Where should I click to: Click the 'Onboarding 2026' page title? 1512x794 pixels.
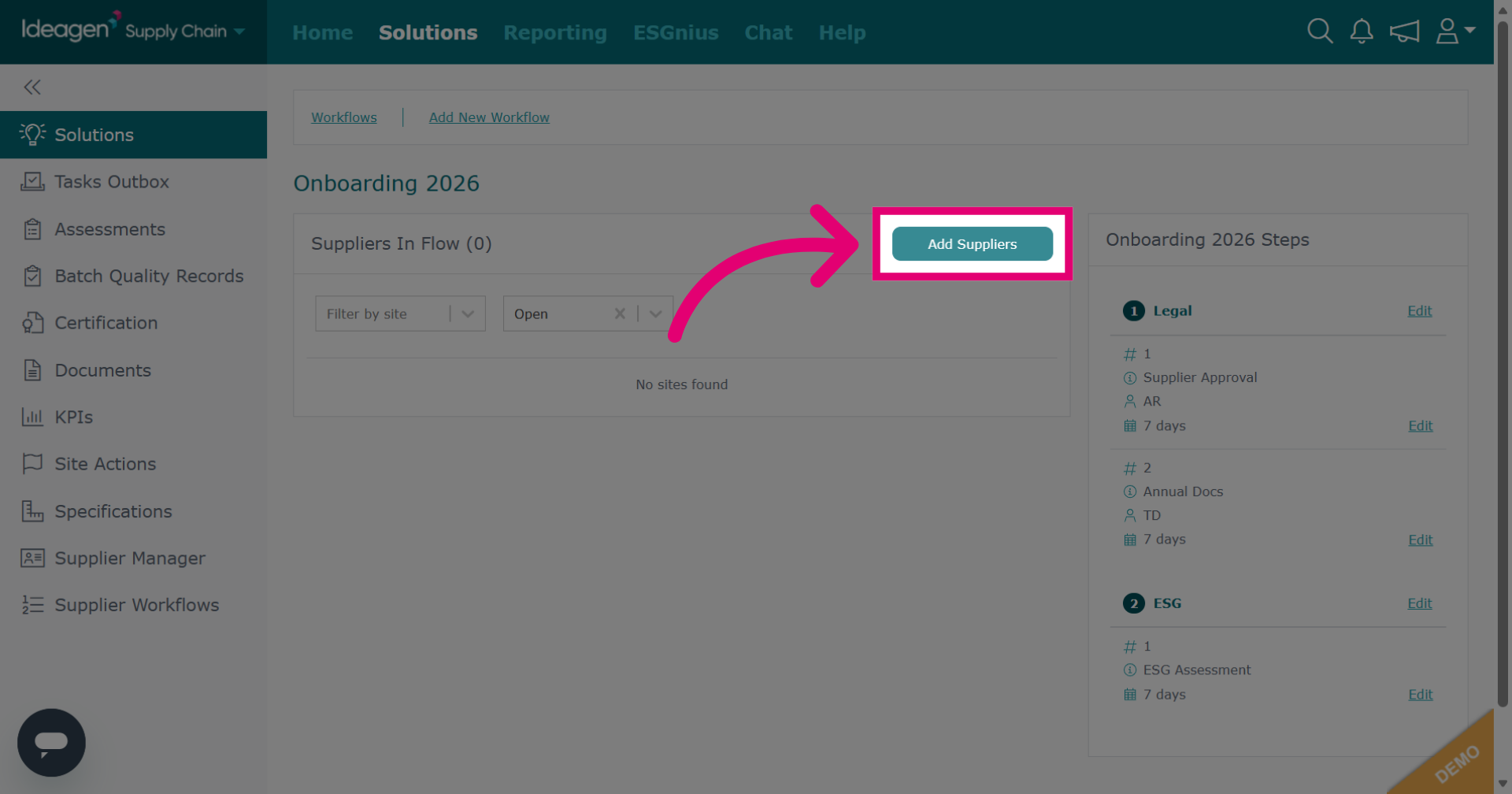387,184
